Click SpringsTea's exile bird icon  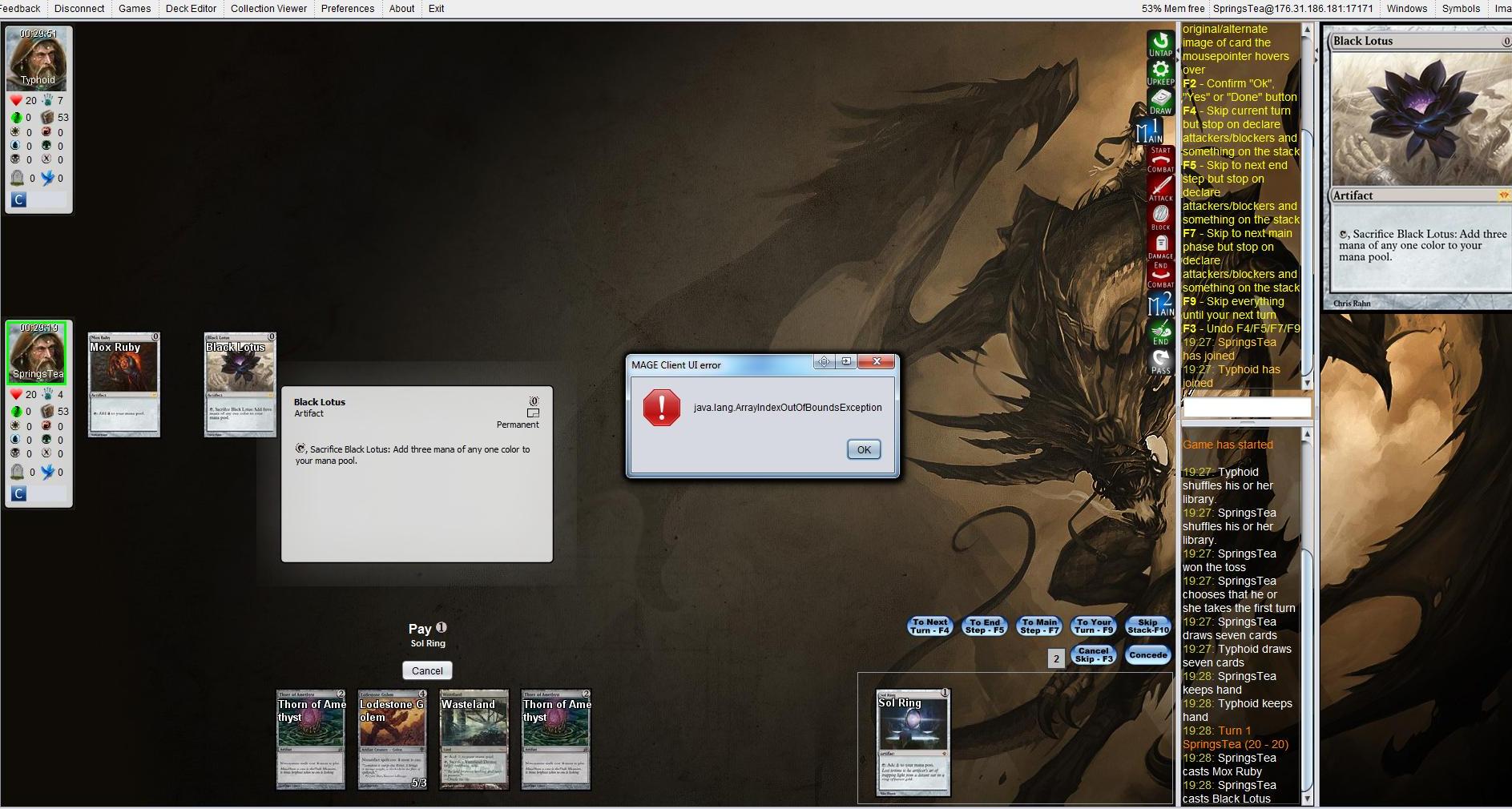(x=48, y=472)
